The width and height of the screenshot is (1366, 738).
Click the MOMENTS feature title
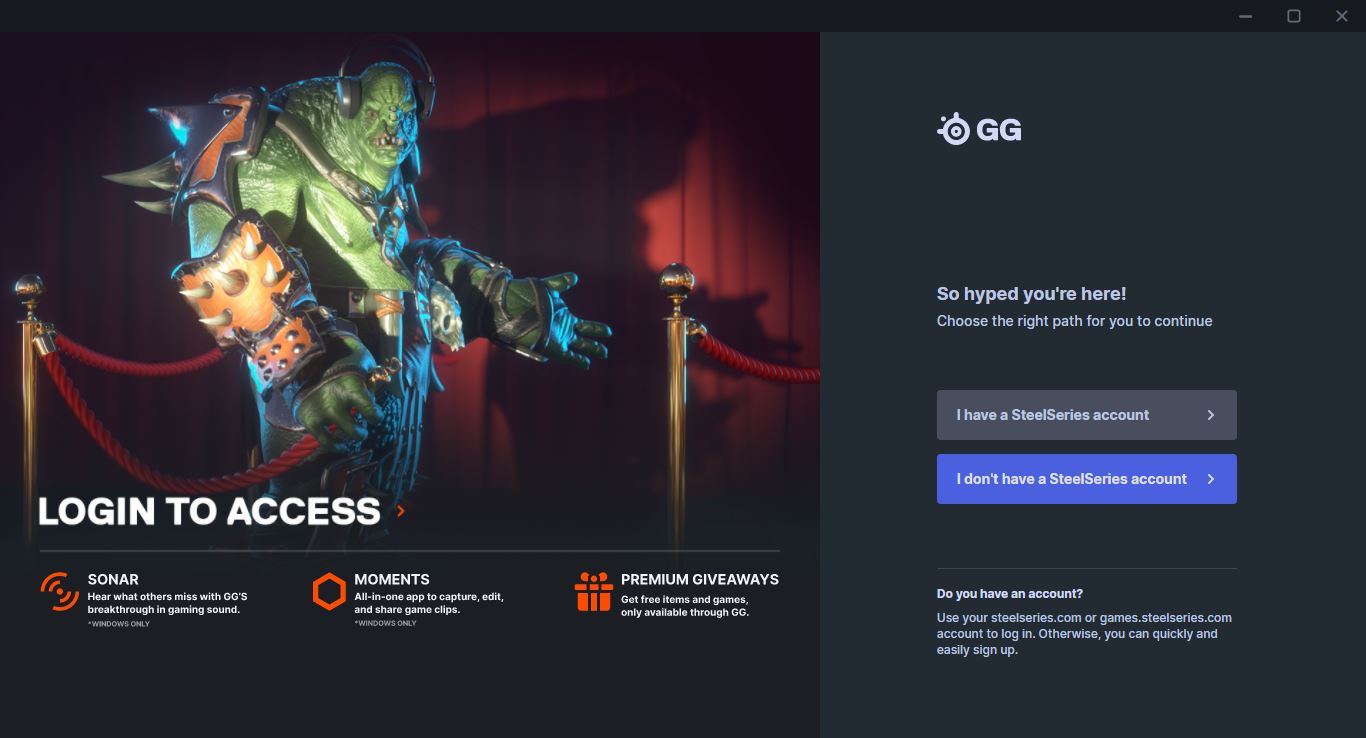pos(392,579)
